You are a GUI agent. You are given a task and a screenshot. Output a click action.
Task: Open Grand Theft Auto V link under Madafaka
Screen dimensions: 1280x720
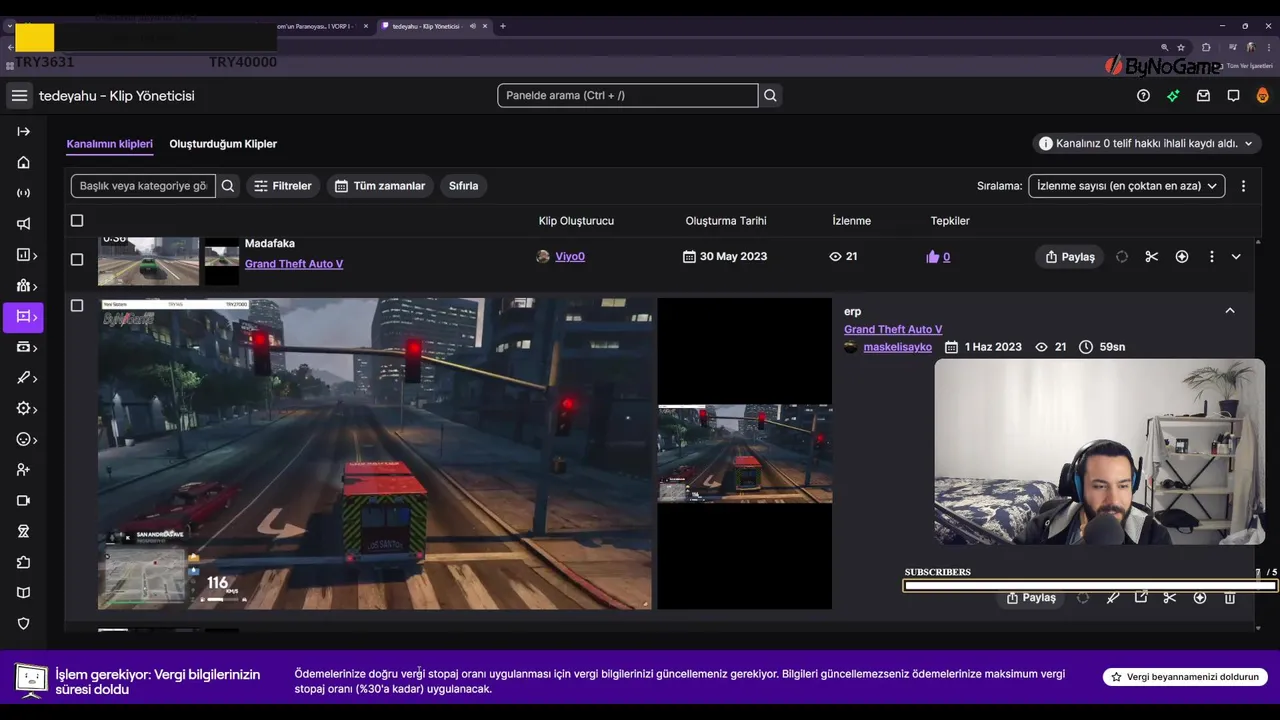294,264
